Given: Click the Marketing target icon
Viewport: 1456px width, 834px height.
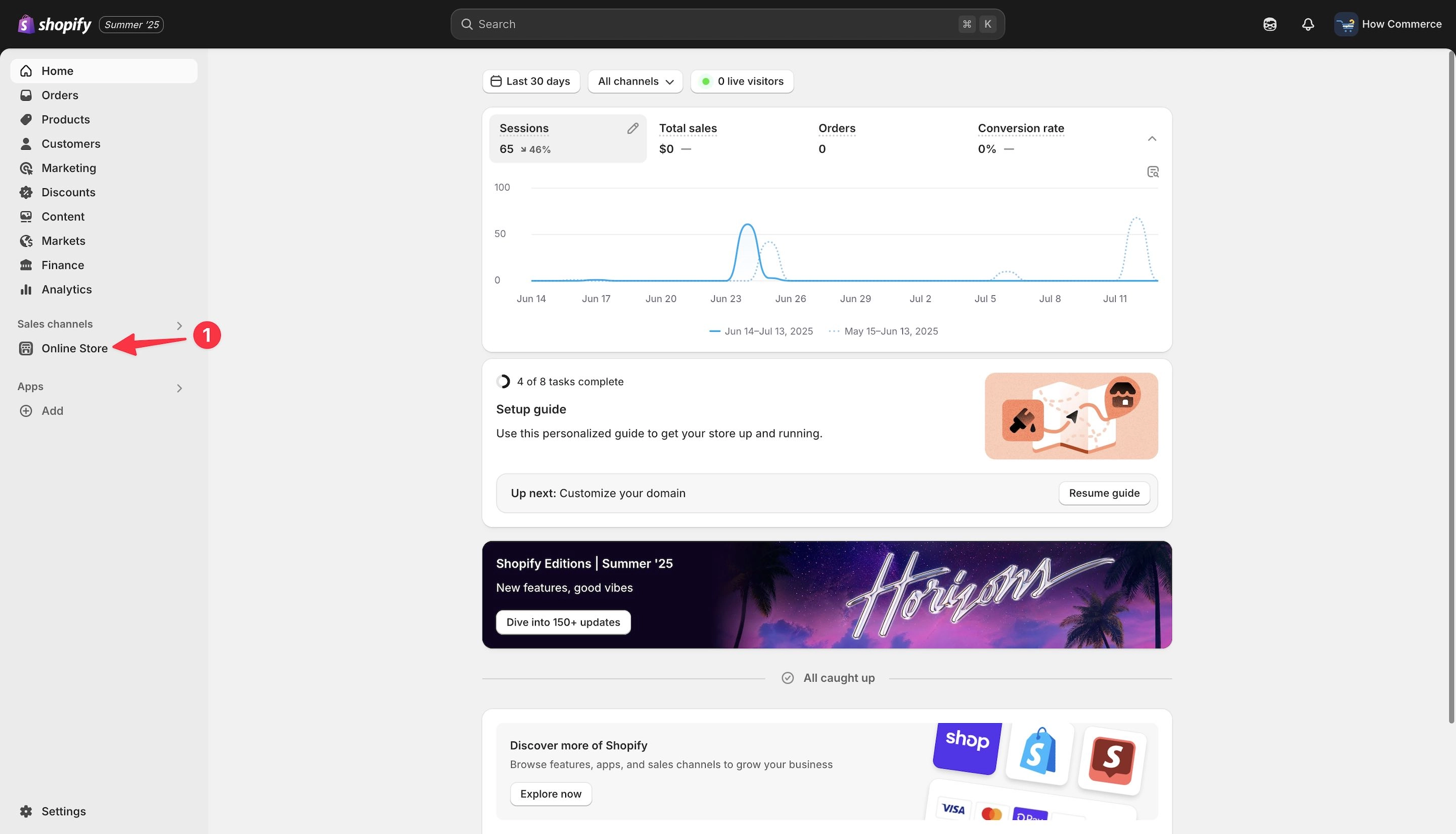Looking at the screenshot, I should coord(26,168).
